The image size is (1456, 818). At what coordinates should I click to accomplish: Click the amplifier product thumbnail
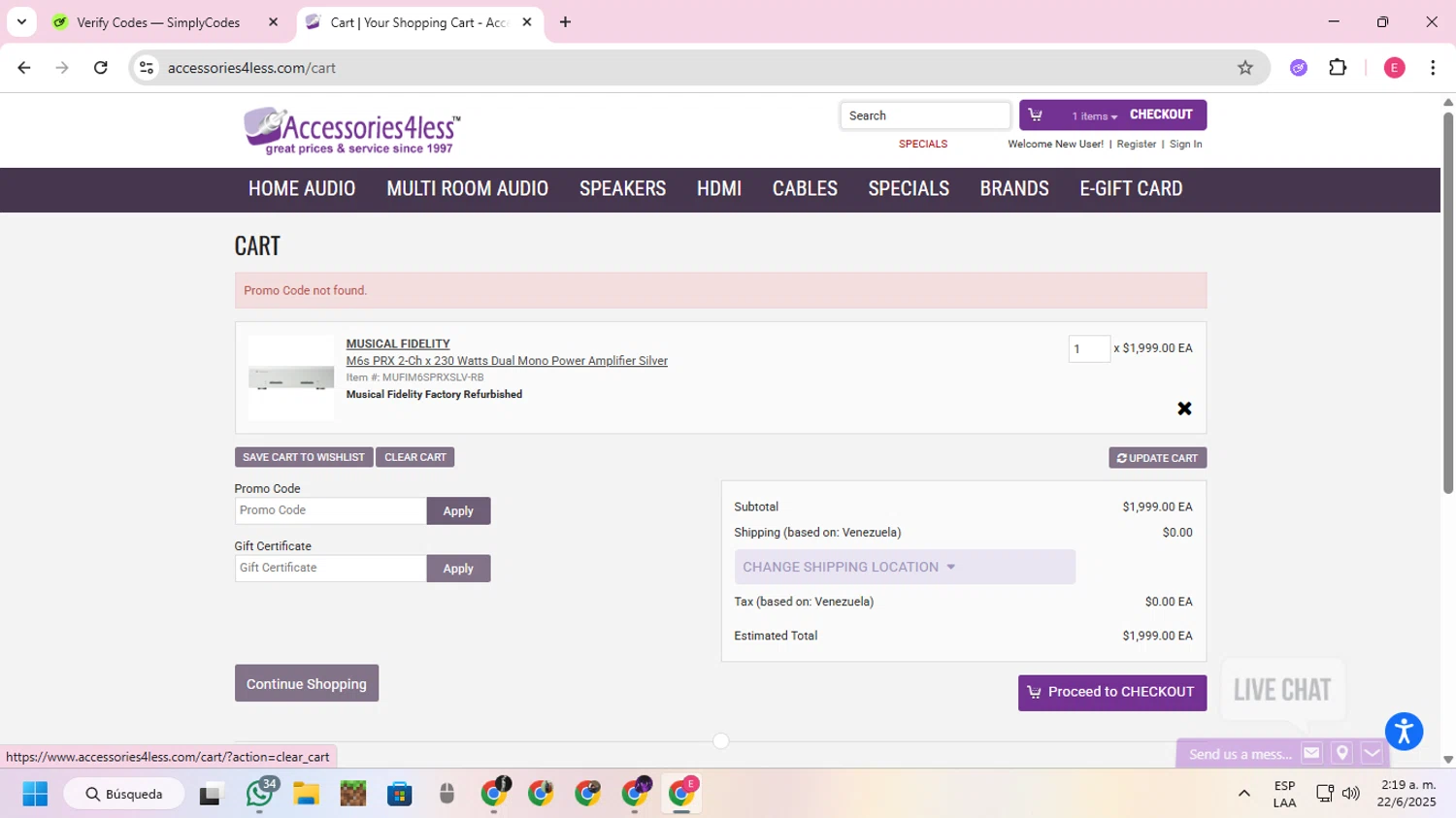click(291, 378)
